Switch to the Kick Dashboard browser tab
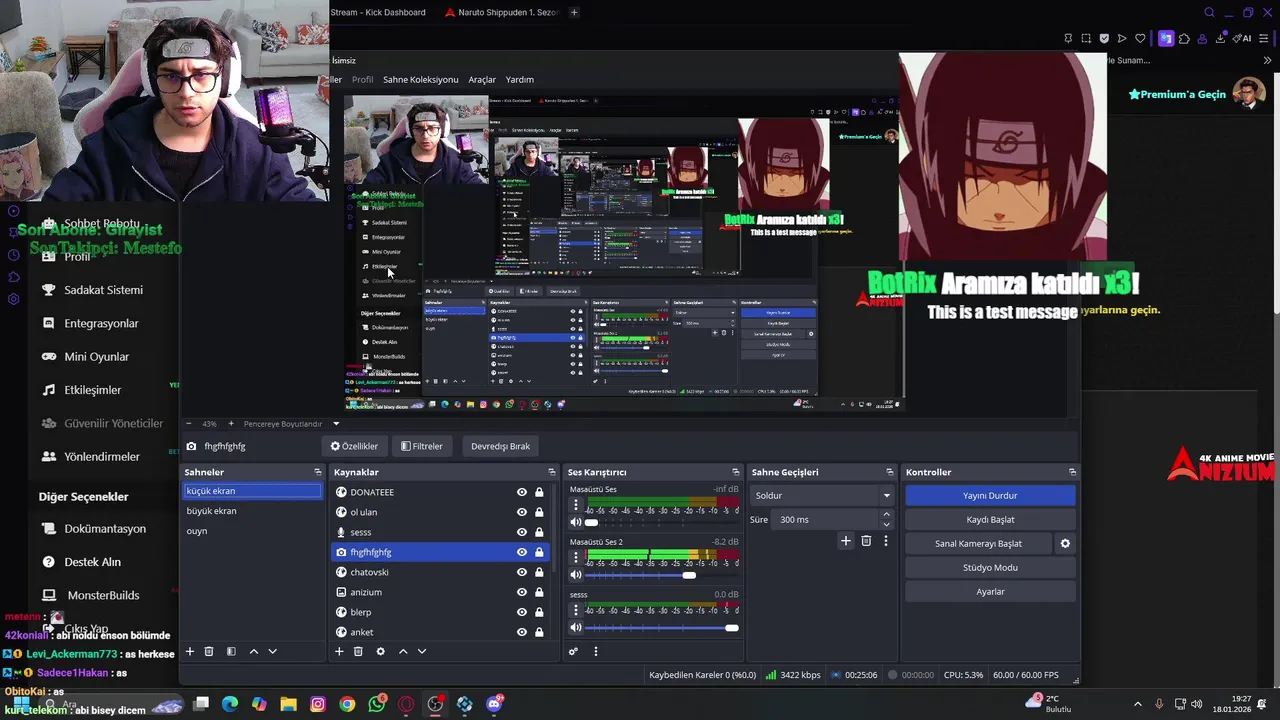This screenshot has width=1280, height=720. [x=379, y=12]
